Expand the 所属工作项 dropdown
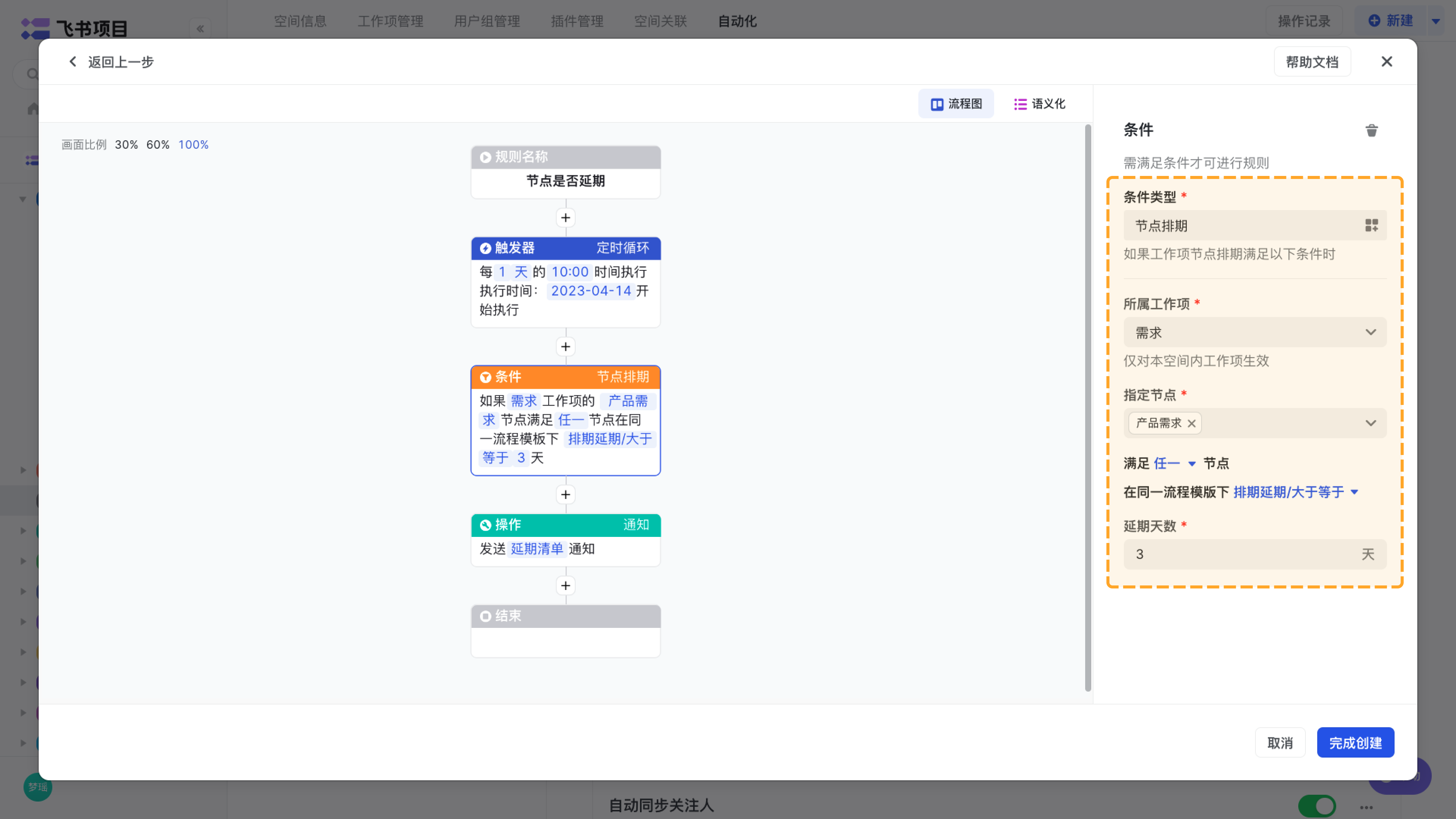Screen dimensions: 1456x819 click(1255, 333)
